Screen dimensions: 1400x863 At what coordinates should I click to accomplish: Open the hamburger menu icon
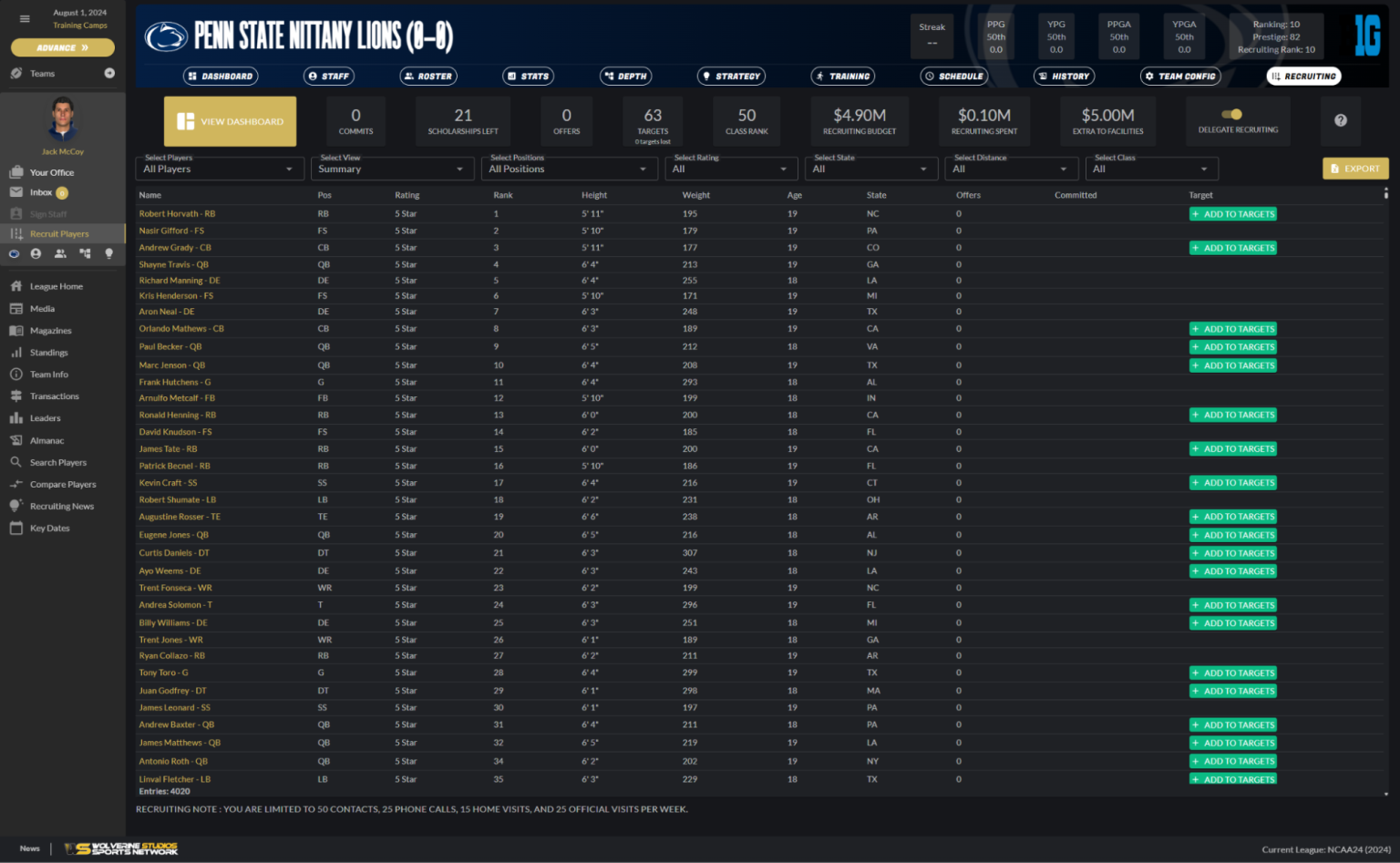pos(25,18)
